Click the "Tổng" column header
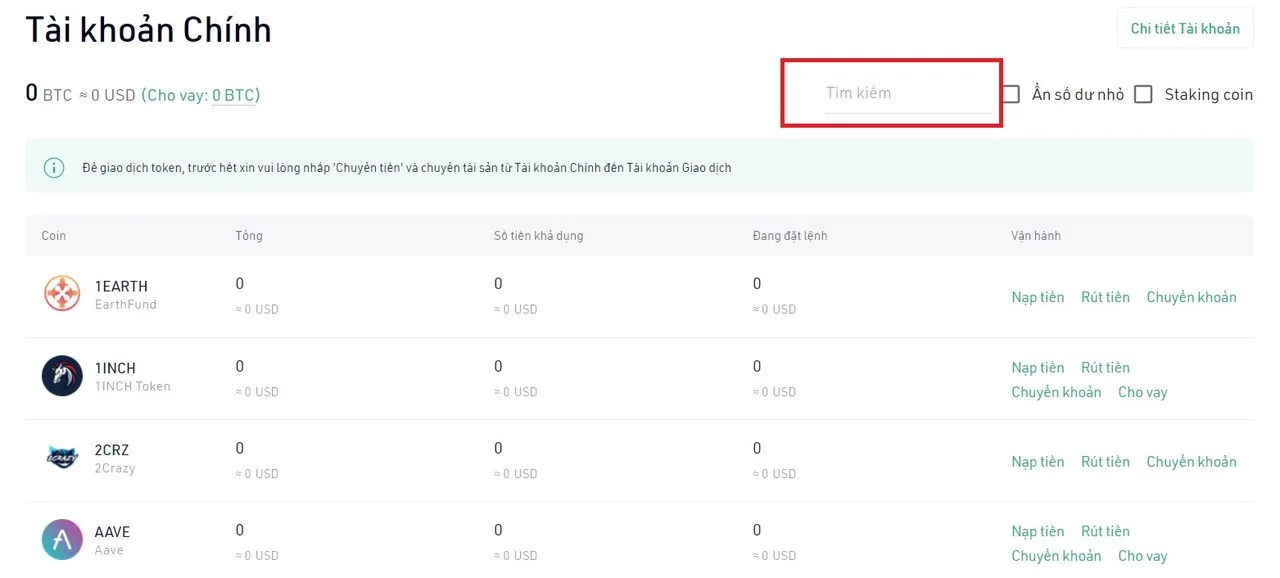Viewport: 1280px width, 578px height. click(247, 235)
